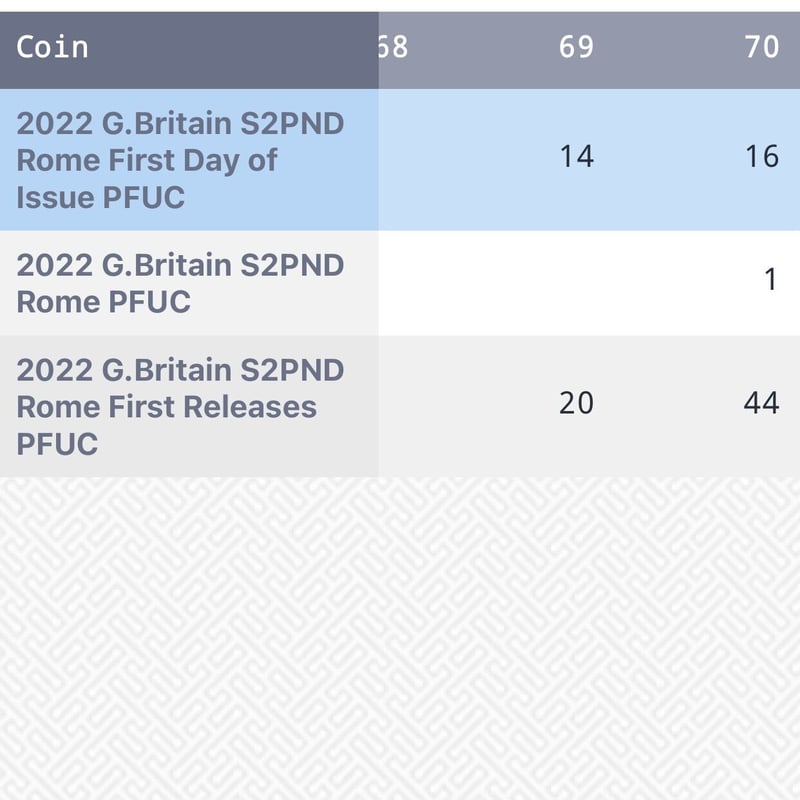The width and height of the screenshot is (800, 800).
Task: Select the 70 grade column header
Action: (761, 47)
